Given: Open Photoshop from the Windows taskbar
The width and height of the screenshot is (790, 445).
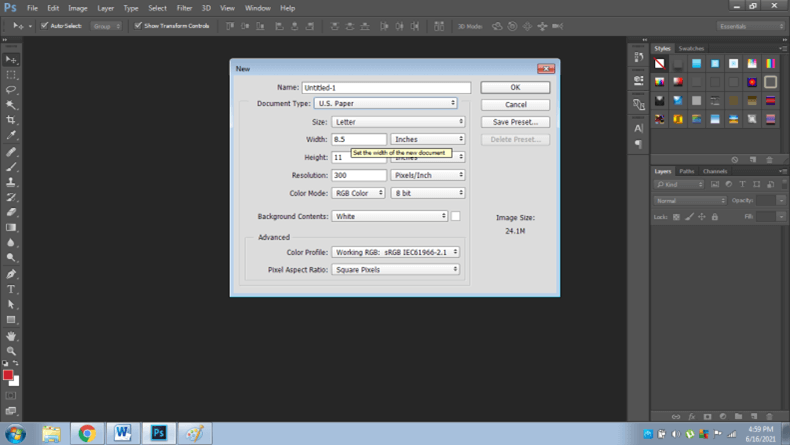Looking at the screenshot, I should click(x=157, y=433).
